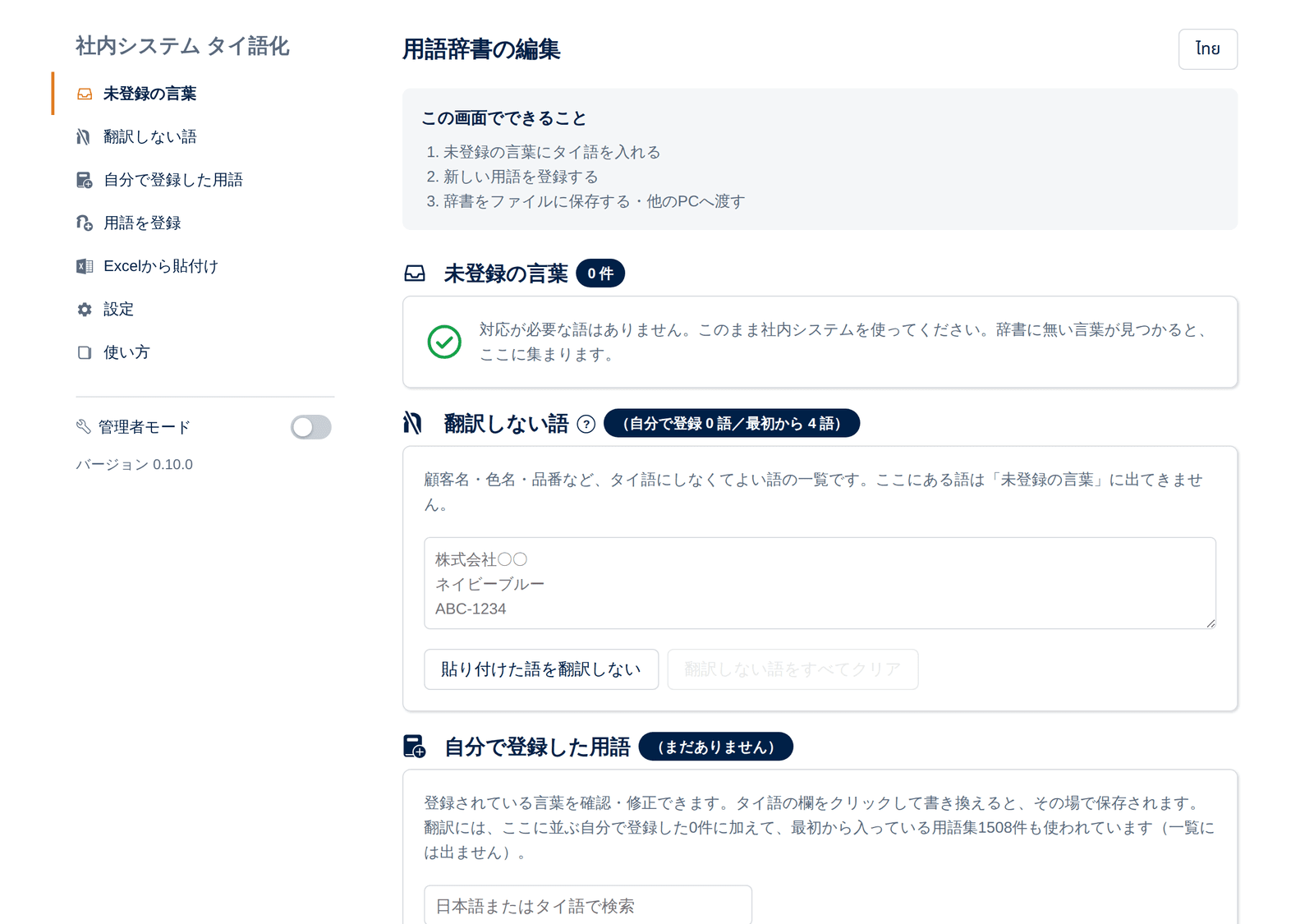Click 貼り付けた語を翻訳しない button

pos(541,669)
